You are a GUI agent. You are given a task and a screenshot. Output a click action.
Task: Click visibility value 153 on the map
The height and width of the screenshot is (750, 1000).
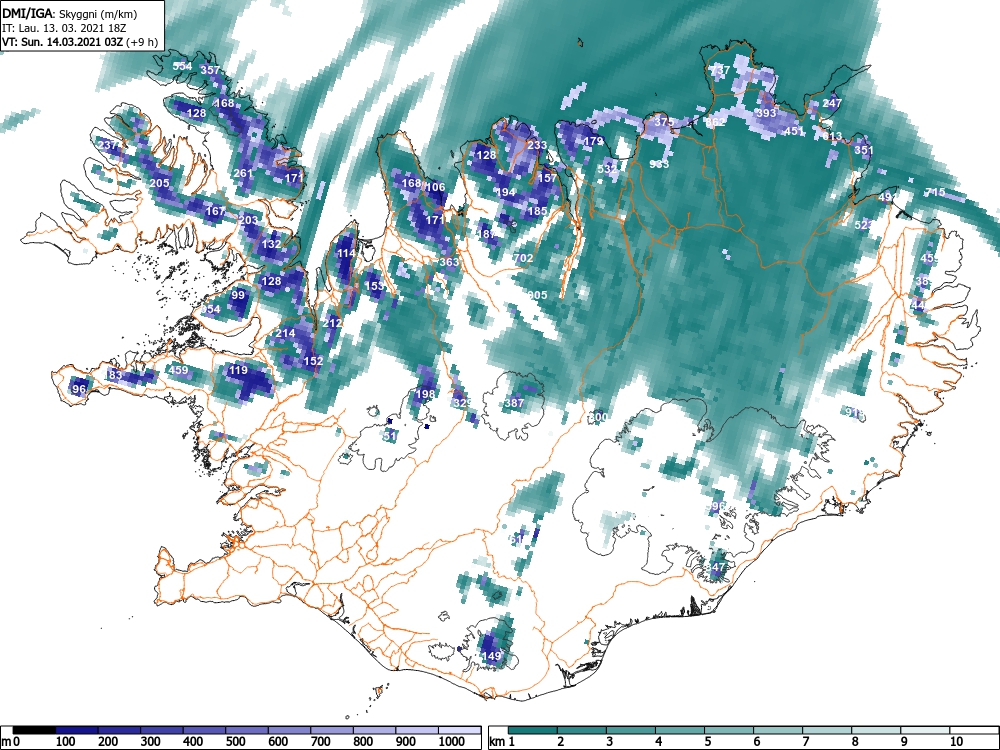(x=374, y=286)
